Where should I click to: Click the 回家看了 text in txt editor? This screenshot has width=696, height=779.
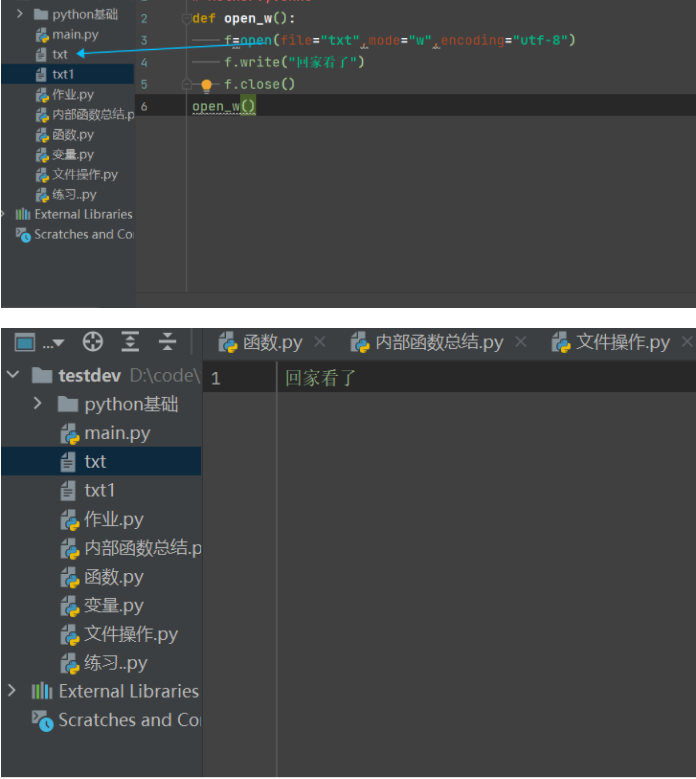click(320, 378)
